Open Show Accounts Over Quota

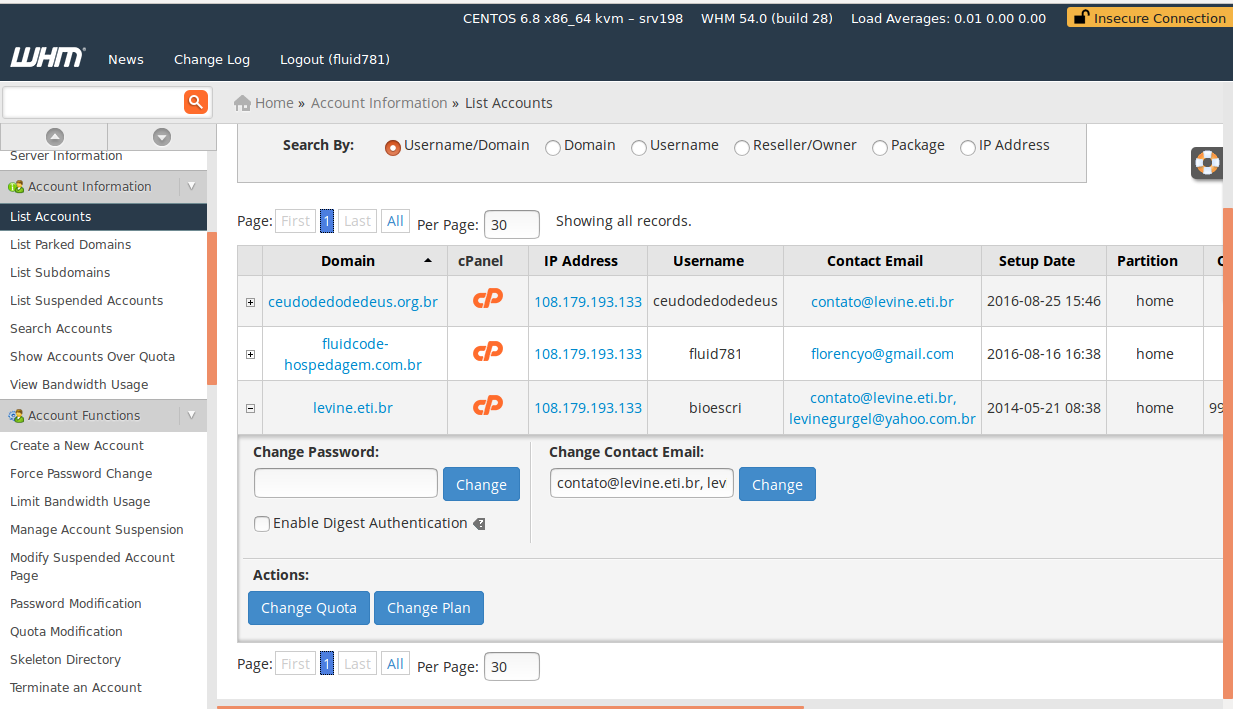click(x=92, y=356)
